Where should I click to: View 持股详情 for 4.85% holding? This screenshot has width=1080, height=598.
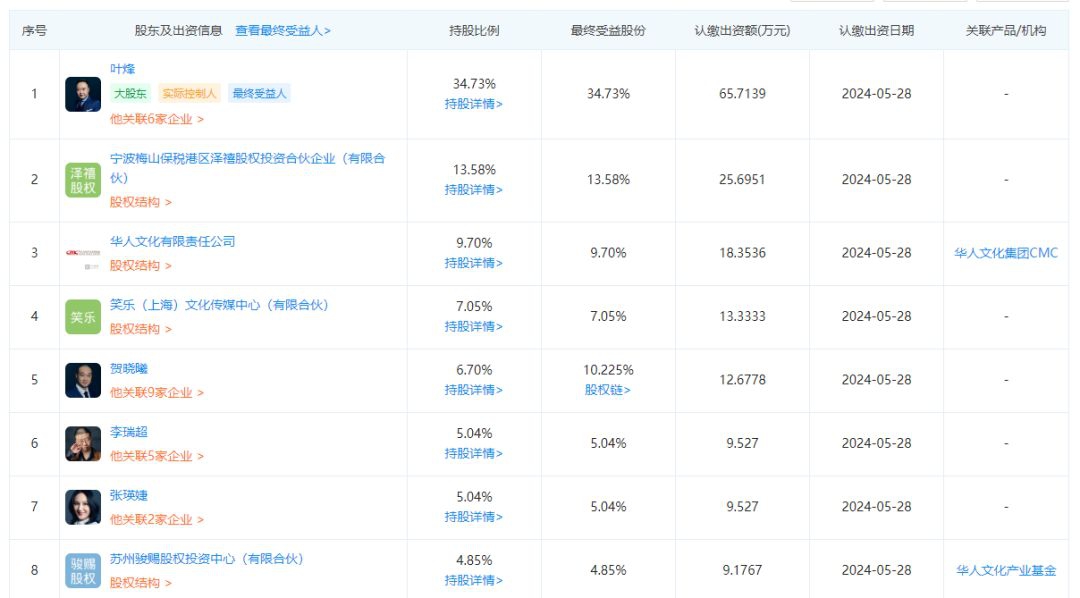pos(474,580)
